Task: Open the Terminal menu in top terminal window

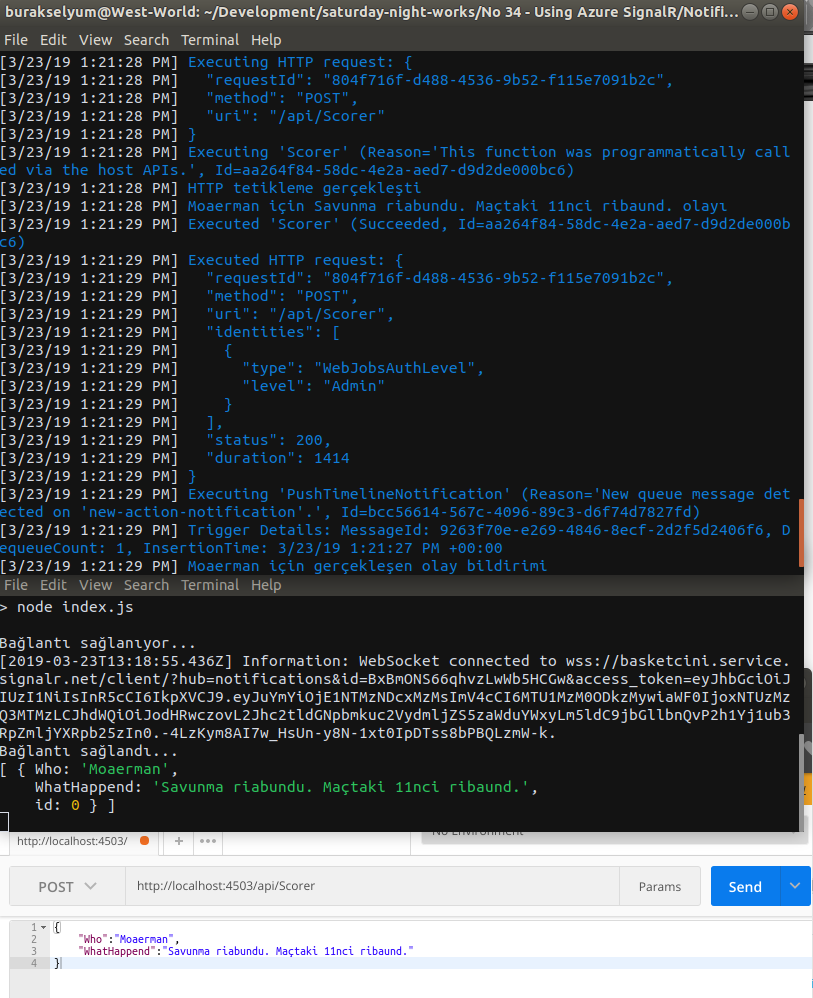Action: coord(209,40)
